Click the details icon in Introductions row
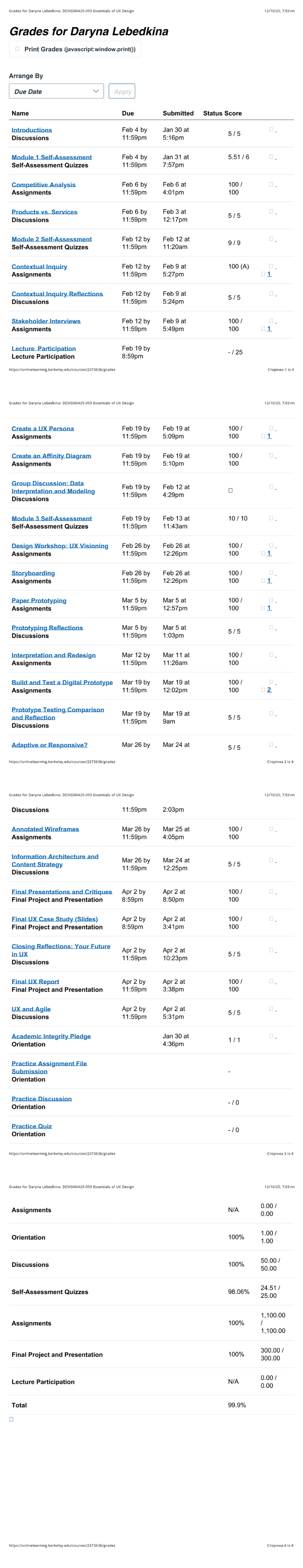 pos(272,130)
